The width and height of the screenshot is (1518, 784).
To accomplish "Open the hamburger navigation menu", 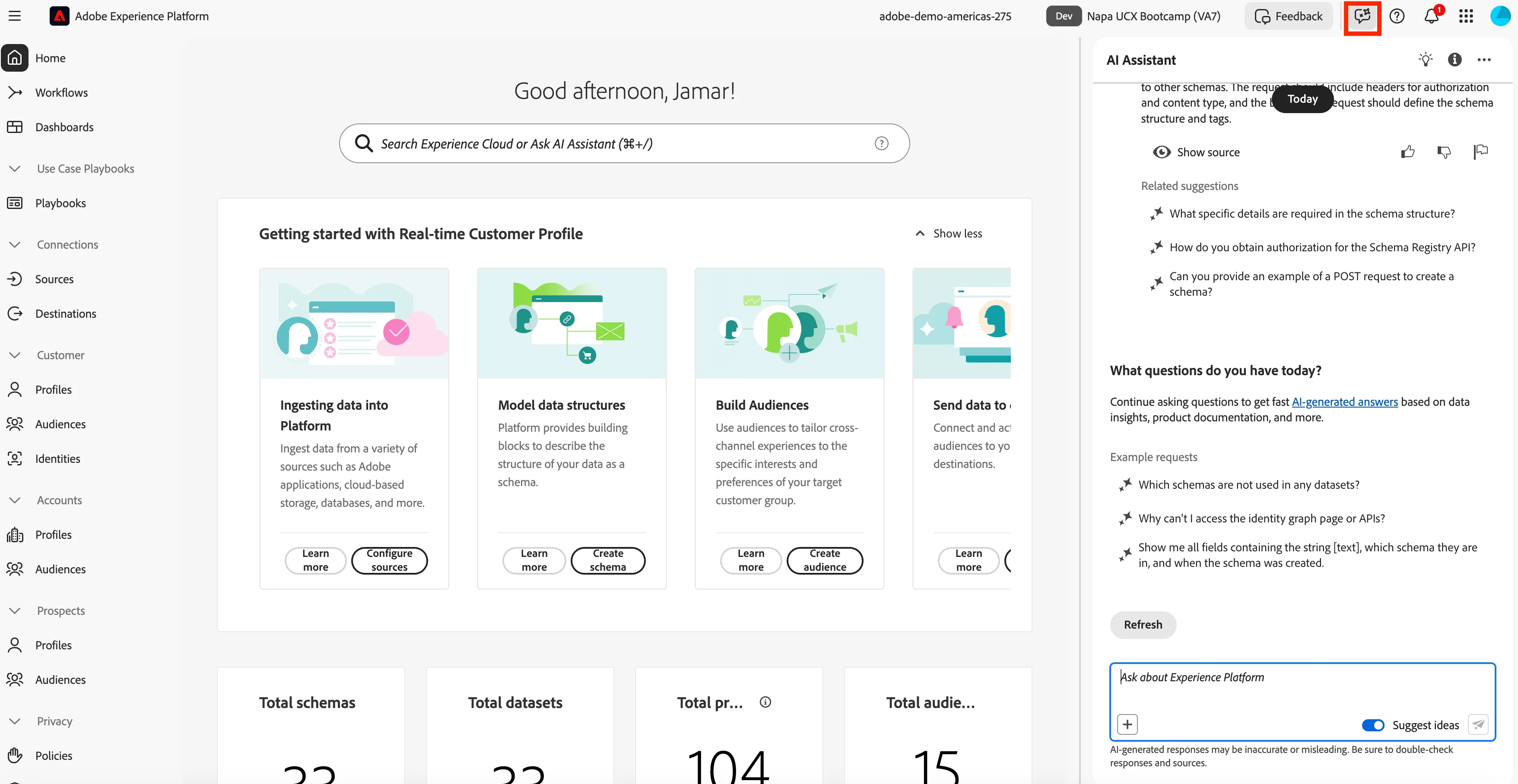I will tap(15, 16).
